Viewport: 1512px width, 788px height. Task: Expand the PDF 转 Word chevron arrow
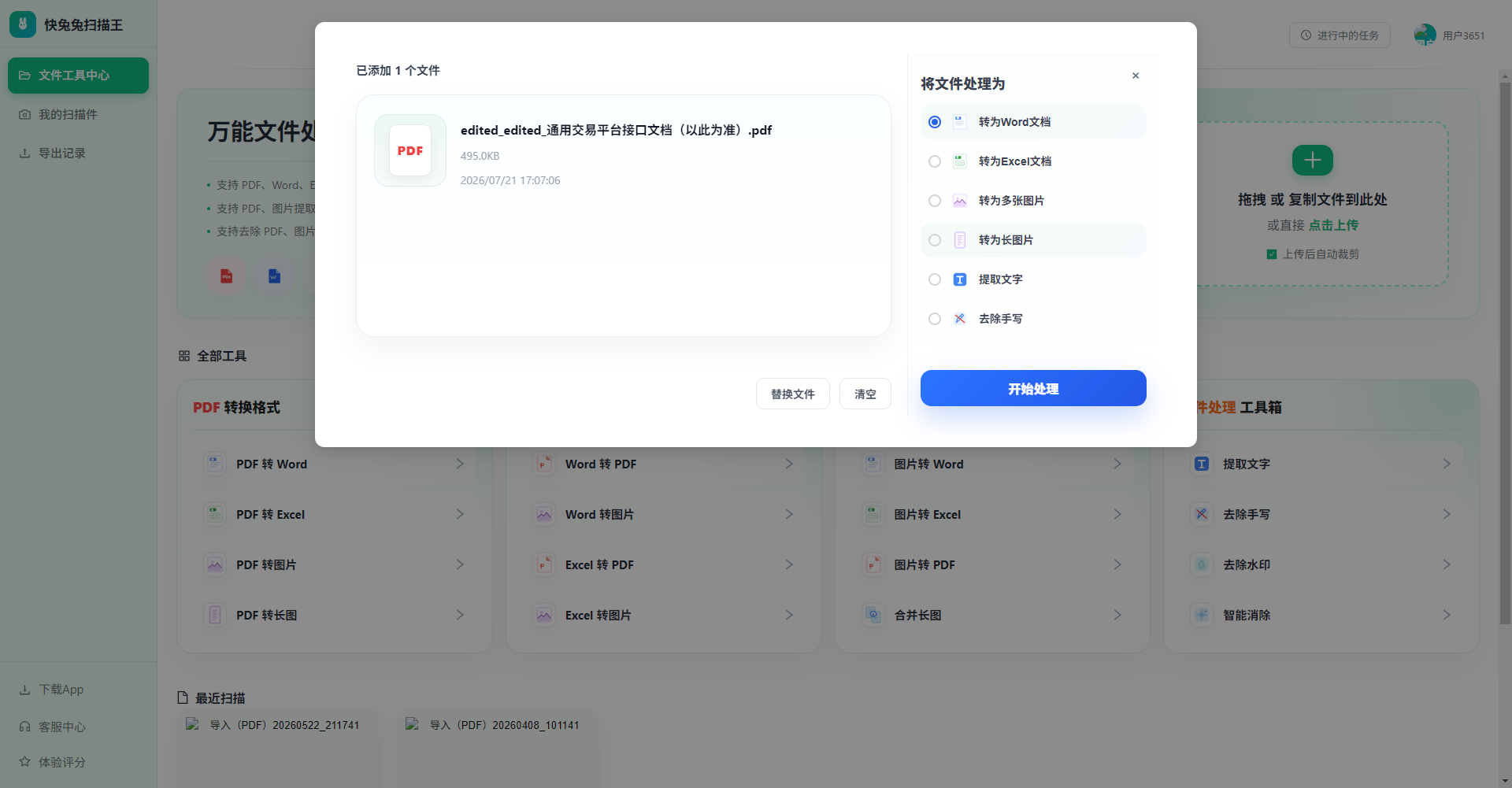pyautogui.click(x=460, y=464)
